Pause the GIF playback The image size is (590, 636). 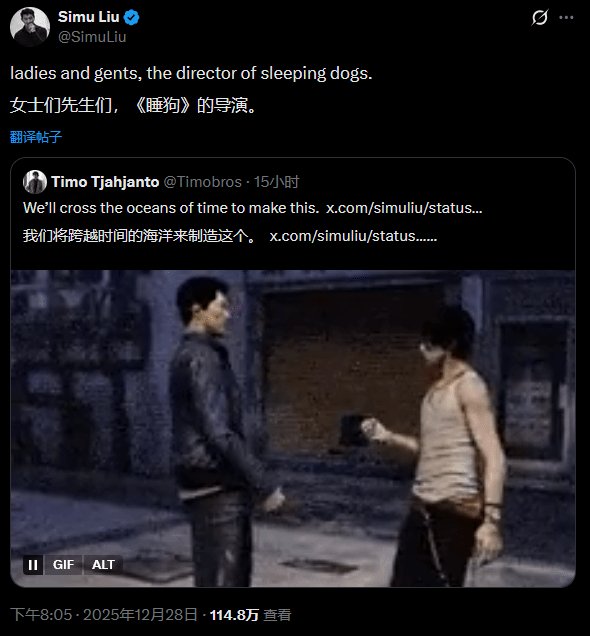point(33,565)
